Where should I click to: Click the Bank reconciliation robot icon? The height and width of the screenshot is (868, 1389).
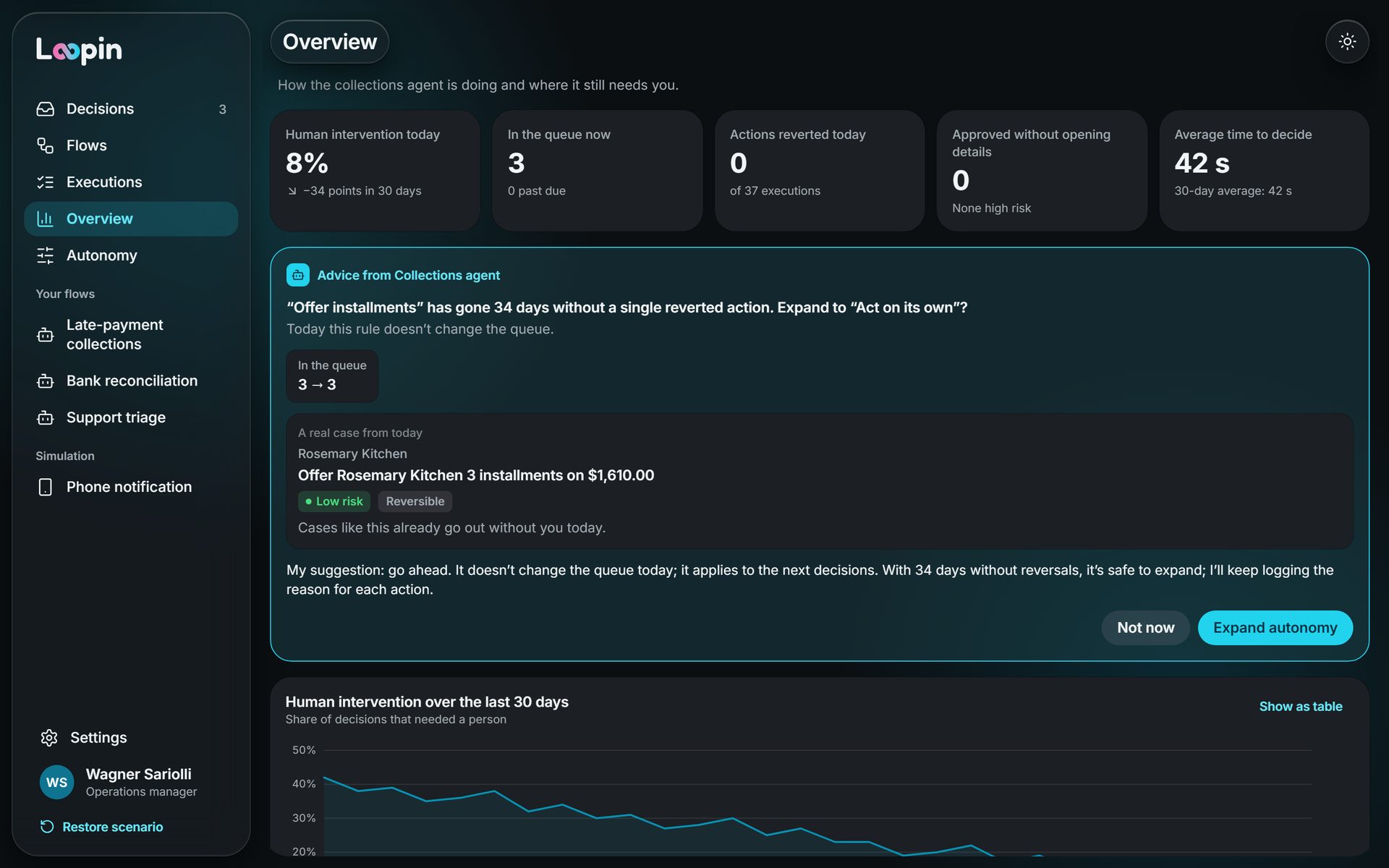pyautogui.click(x=46, y=381)
